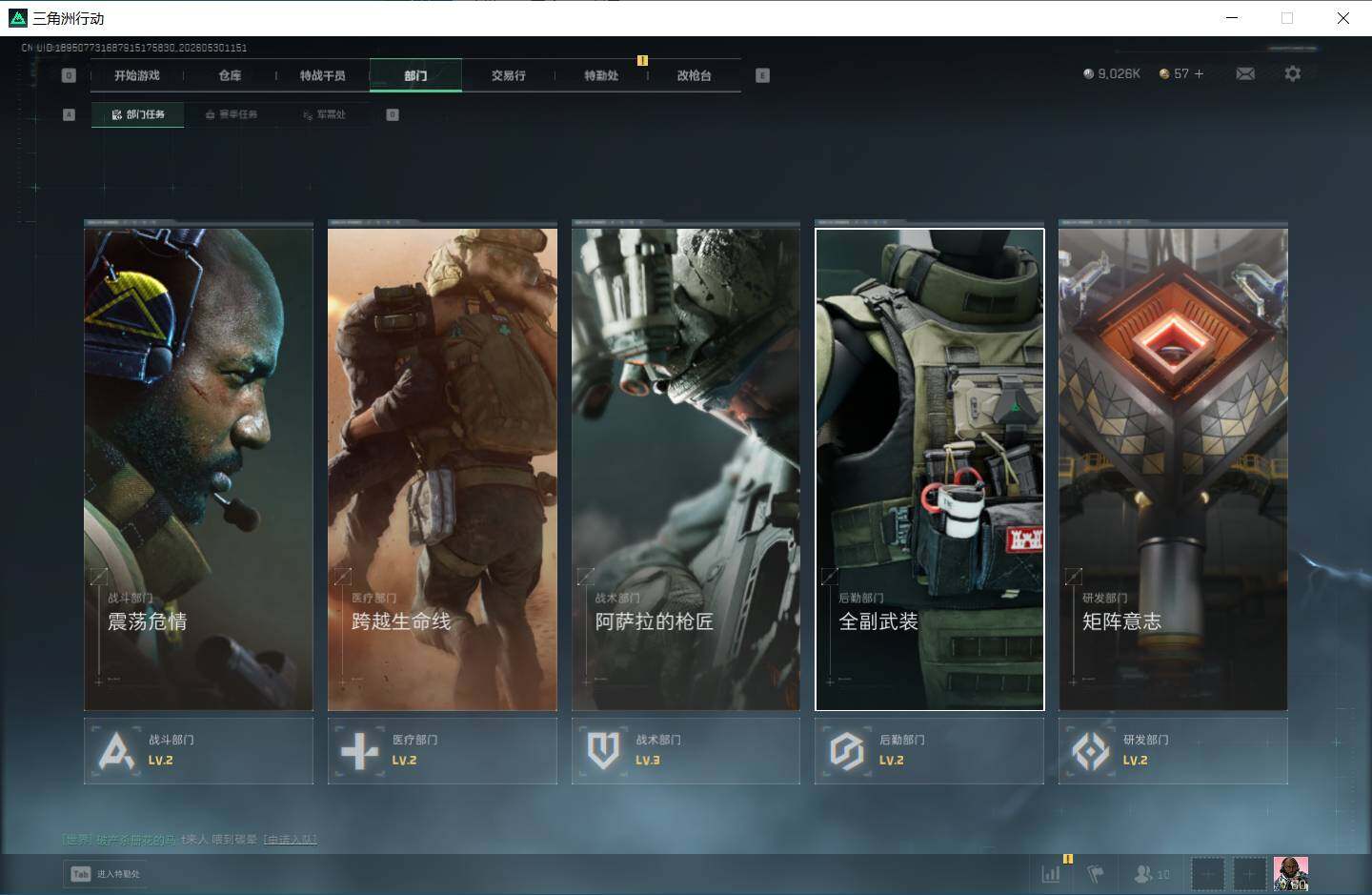The height and width of the screenshot is (895, 1372).
Task: Open the friends list icon showing 10
Action: 1152,873
